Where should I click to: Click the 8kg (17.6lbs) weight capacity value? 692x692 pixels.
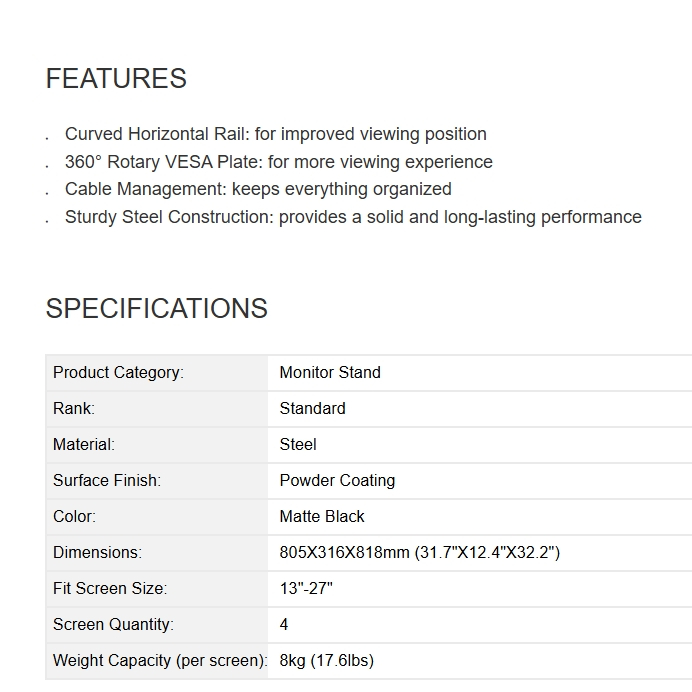point(327,661)
